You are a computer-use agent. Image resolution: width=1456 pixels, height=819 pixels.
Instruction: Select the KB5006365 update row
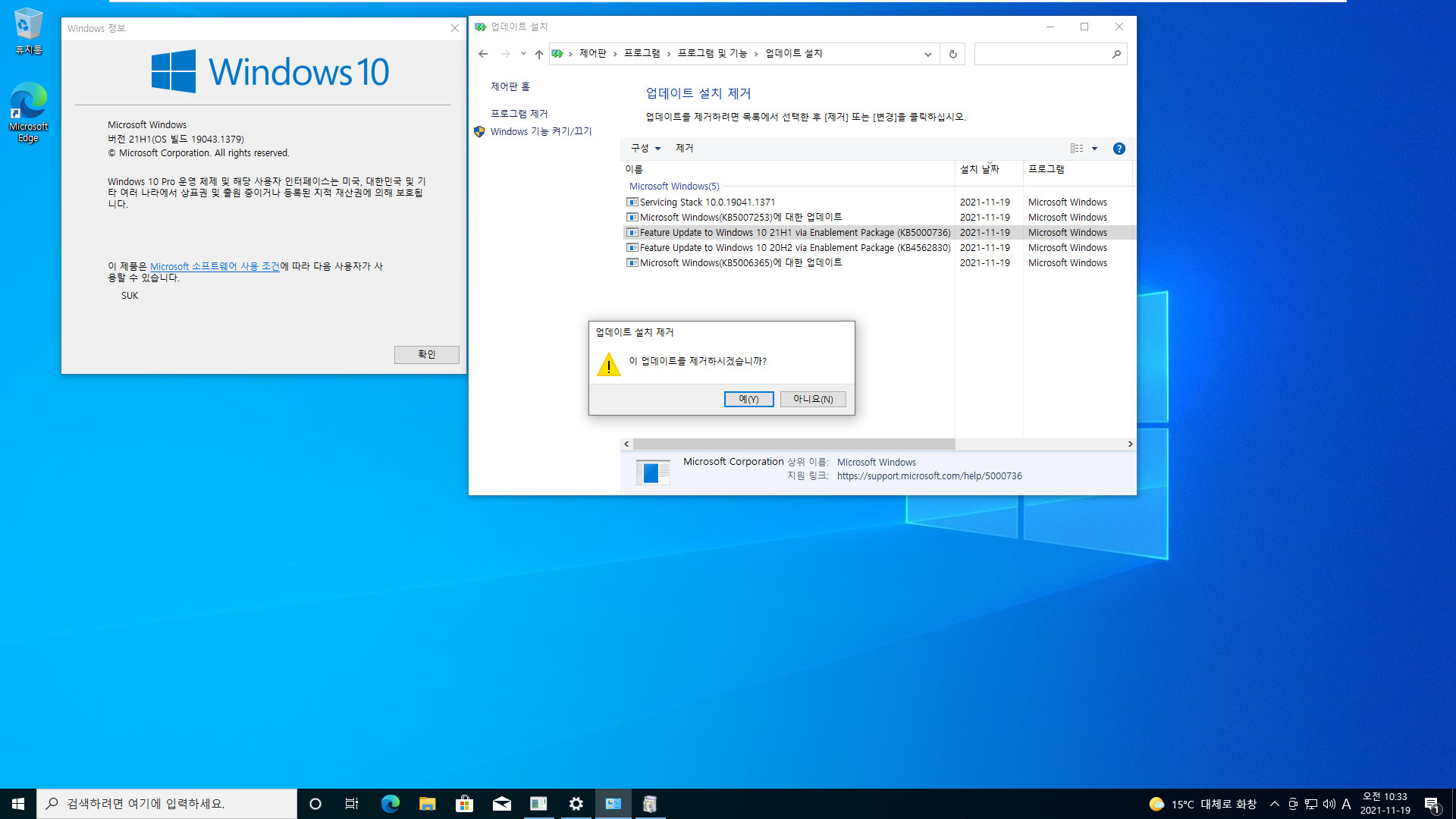tap(878, 263)
